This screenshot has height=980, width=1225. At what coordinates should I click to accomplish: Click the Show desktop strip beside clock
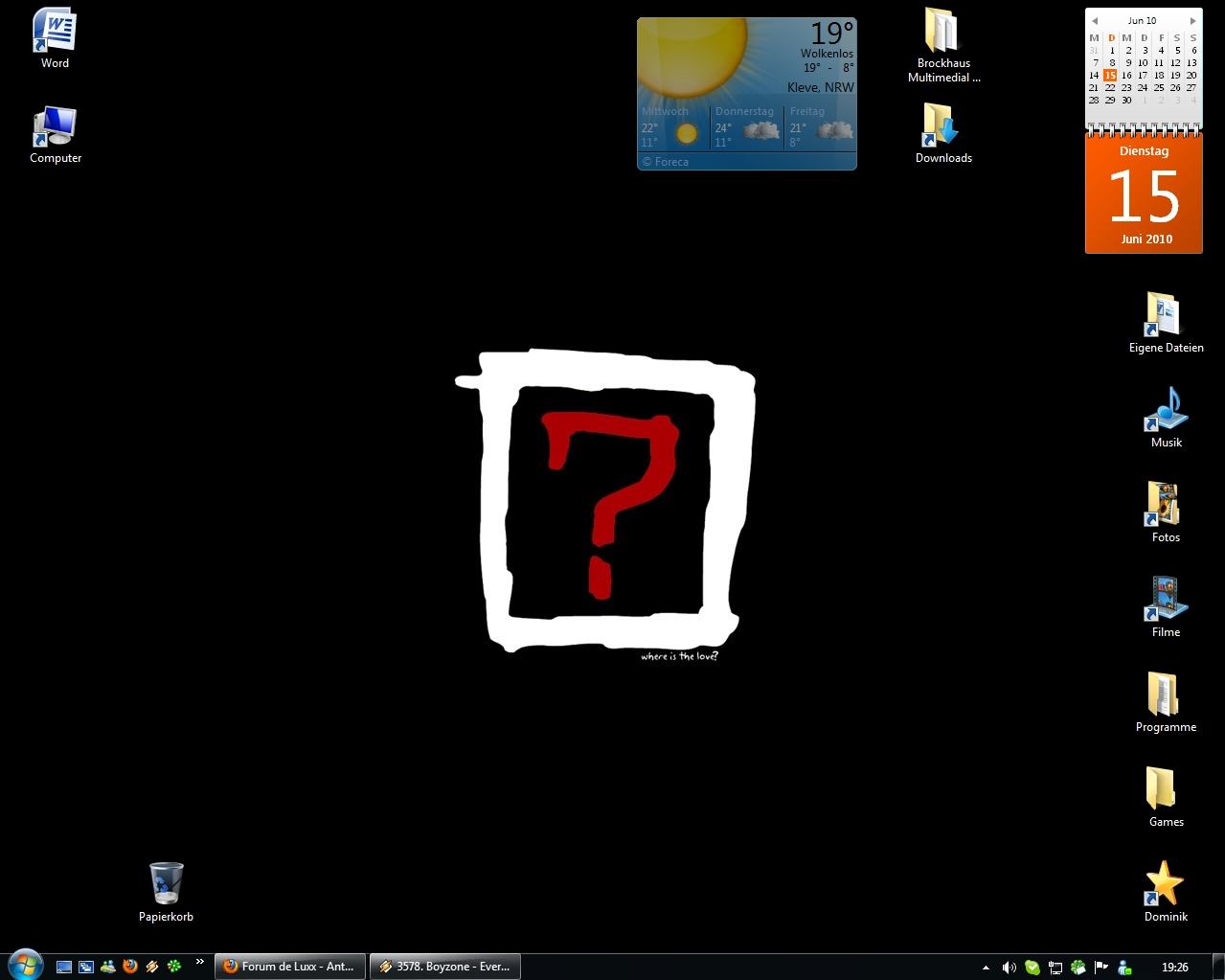click(x=1218, y=967)
